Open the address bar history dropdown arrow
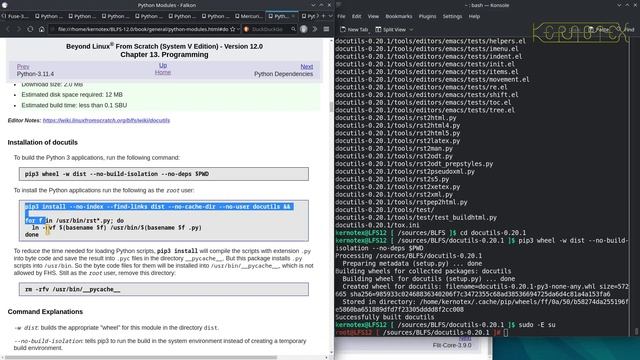This screenshot has height=360, width=640. coord(238,29)
